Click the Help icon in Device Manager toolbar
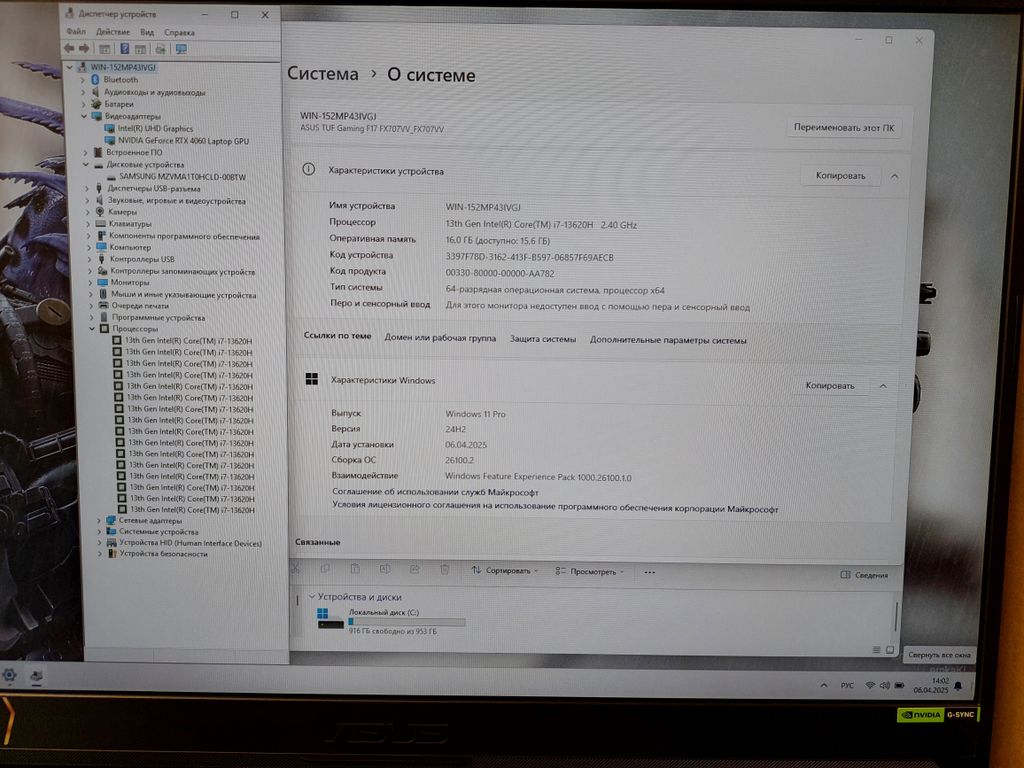Screen dimensions: 1024x768 pos(124,48)
